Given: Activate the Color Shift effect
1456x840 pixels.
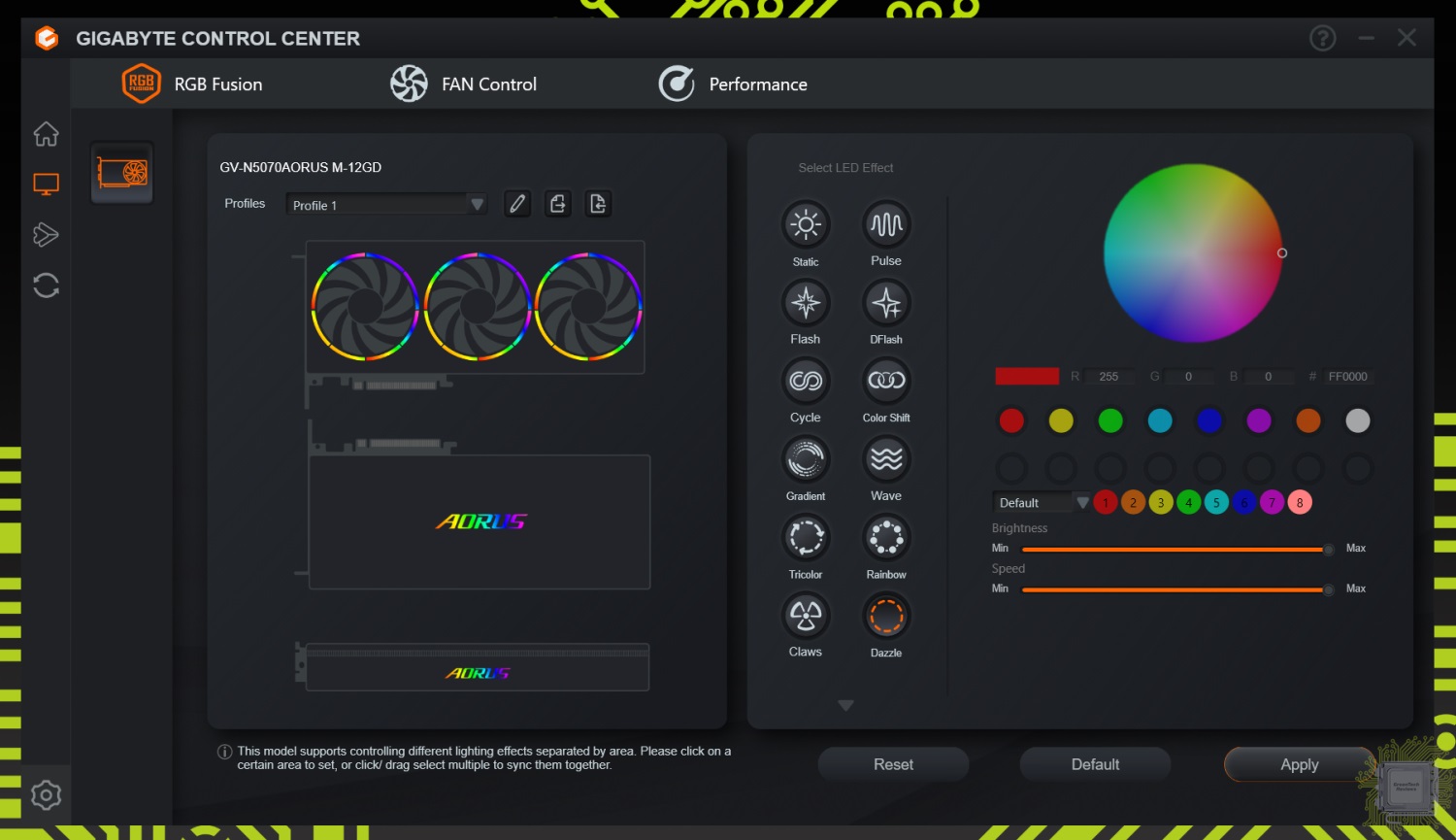Looking at the screenshot, I should (x=886, y=381).
